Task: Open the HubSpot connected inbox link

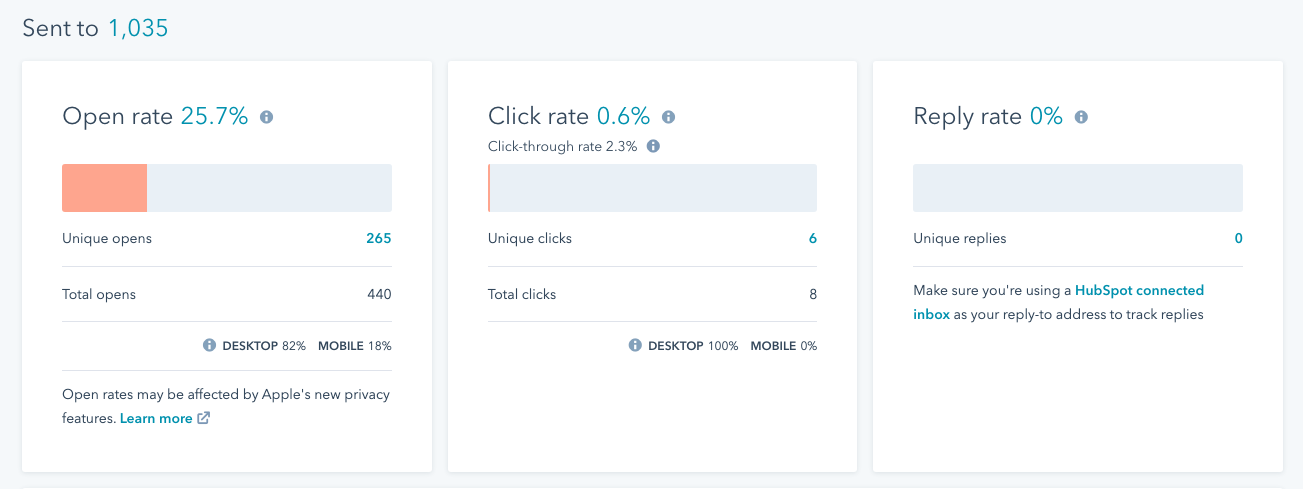Action: 1139,291
